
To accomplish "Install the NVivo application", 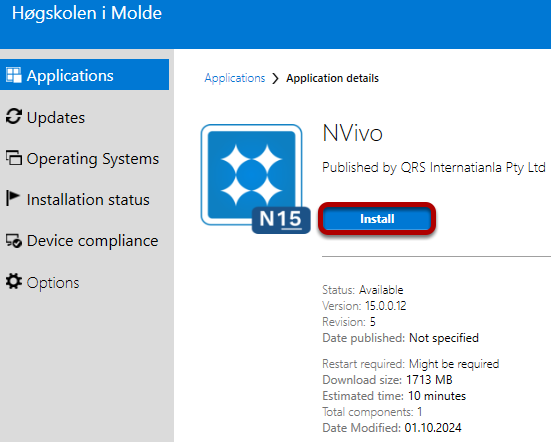I will click(x=377, y=219).
